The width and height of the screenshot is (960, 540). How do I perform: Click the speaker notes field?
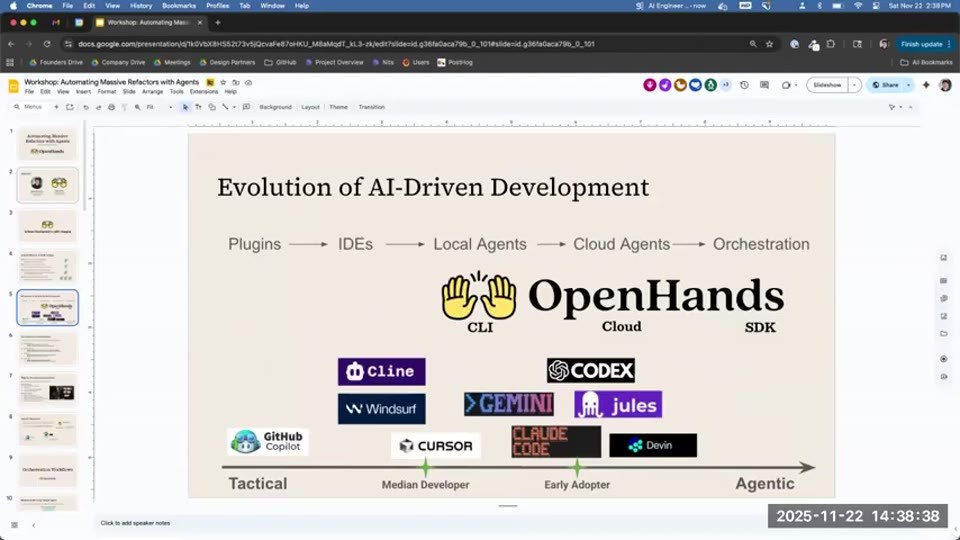tap(508, 523)
